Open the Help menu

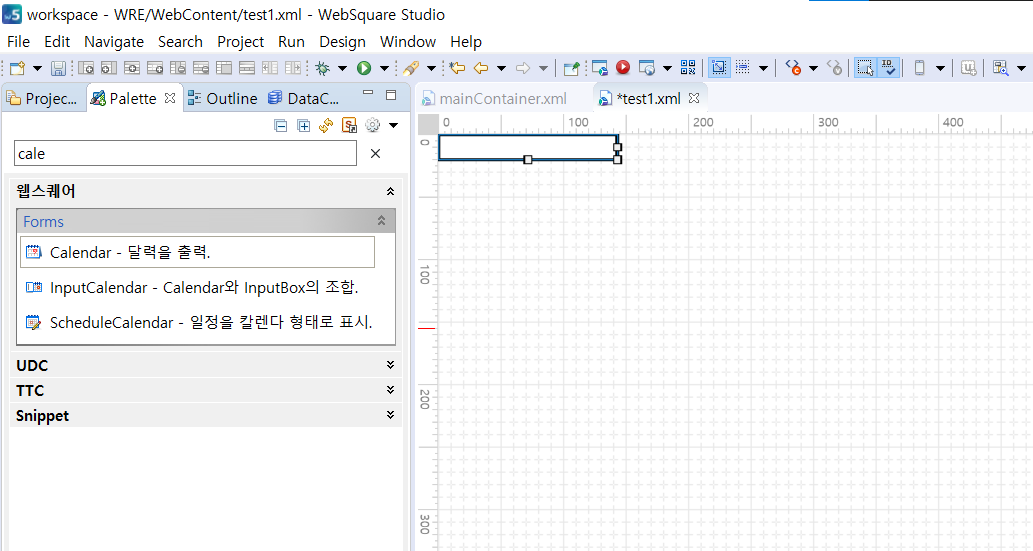[466, 42]
